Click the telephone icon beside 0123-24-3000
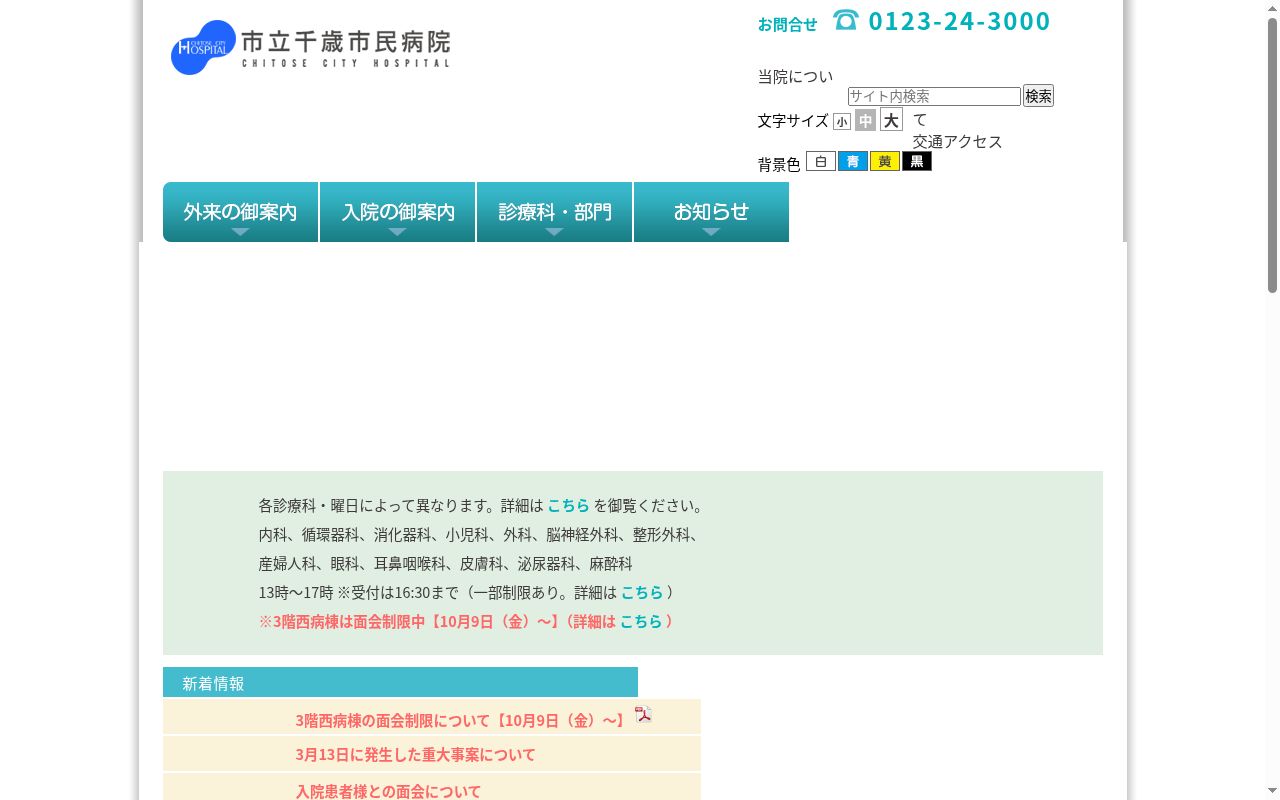 click(x=846, y=20)
